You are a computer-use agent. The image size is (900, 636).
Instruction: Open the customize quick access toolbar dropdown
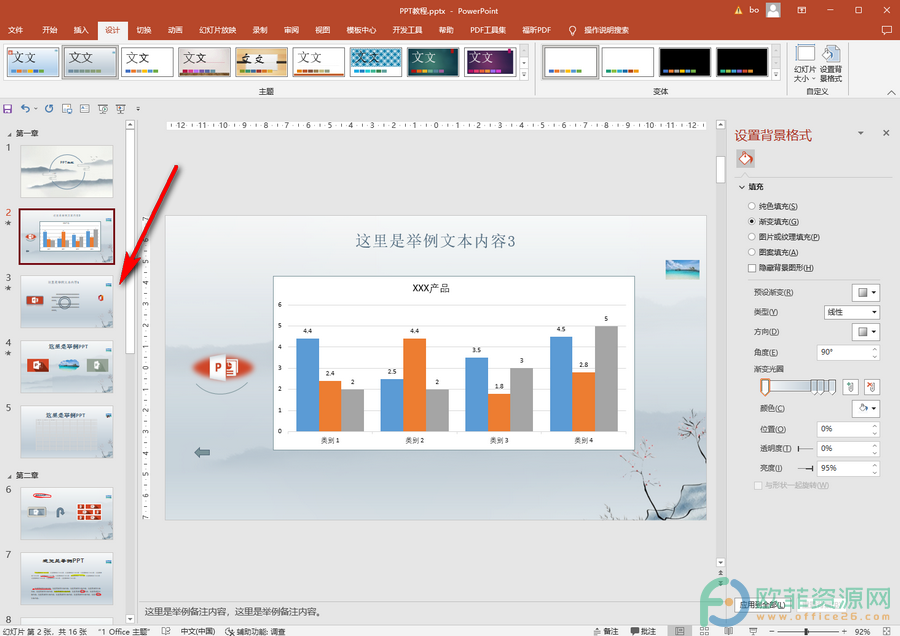tap(138, 108)
